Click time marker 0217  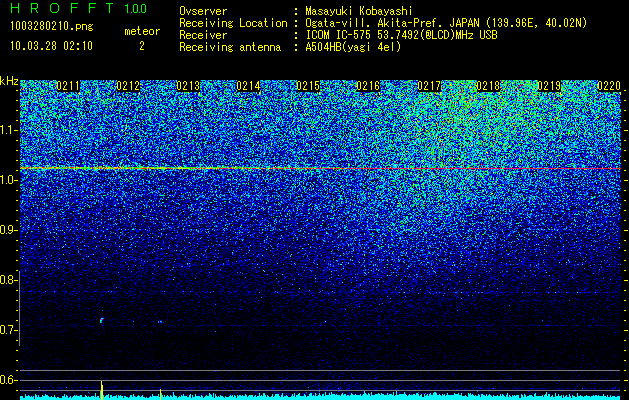429,86
